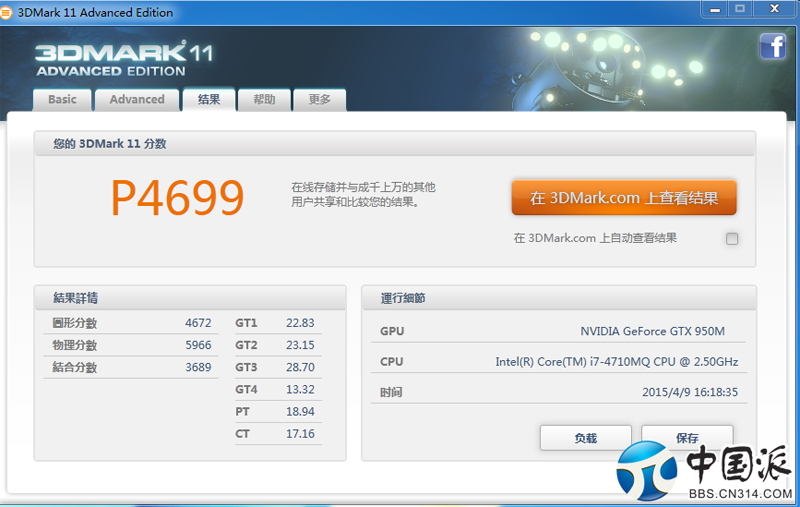Select the 图形分数 value 4672
The width and height of the screenshot is (800, 507).
(x=198, y=323)
